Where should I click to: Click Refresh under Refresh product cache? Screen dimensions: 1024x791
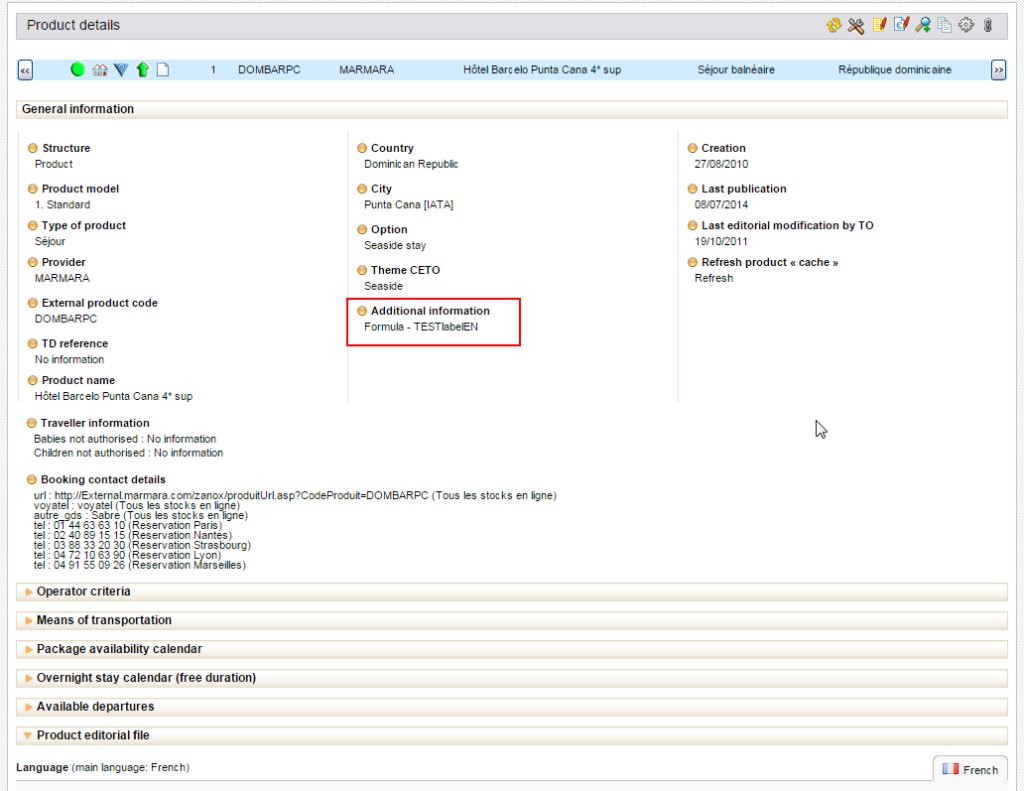pos(714,278)
